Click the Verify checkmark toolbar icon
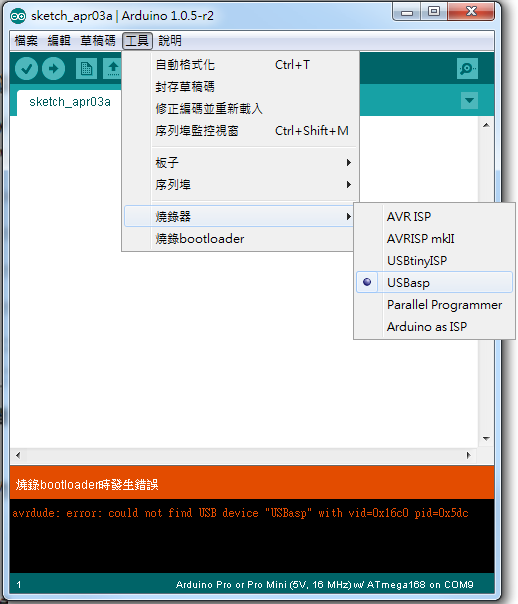This screenshot has width=518, height=604. (x=26, y=69)
